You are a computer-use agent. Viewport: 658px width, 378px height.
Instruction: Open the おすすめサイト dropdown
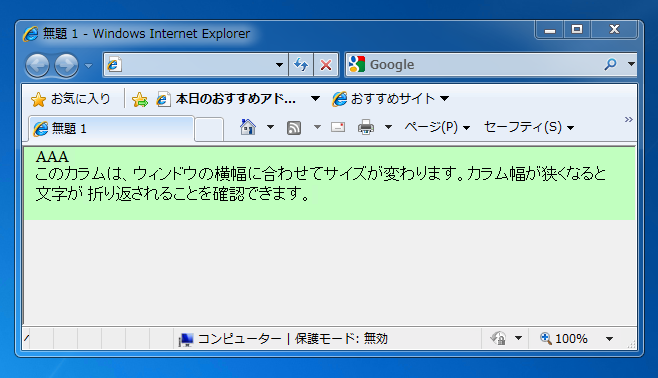pyautogui.click(x=391, y=99)
